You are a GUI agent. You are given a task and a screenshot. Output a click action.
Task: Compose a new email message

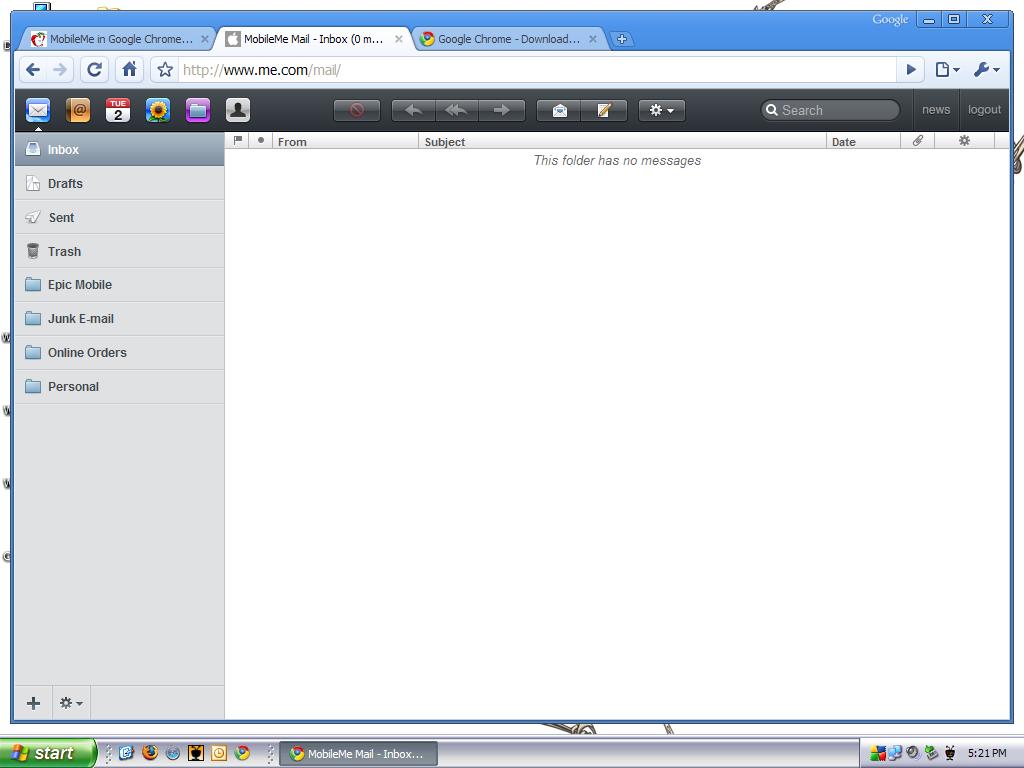[604, 110]
